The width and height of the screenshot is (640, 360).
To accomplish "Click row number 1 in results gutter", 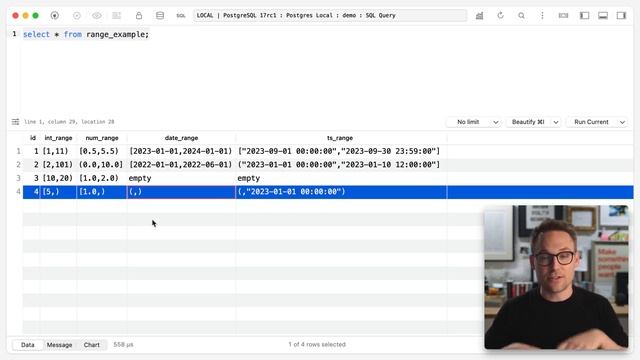I will click(18, 151).
